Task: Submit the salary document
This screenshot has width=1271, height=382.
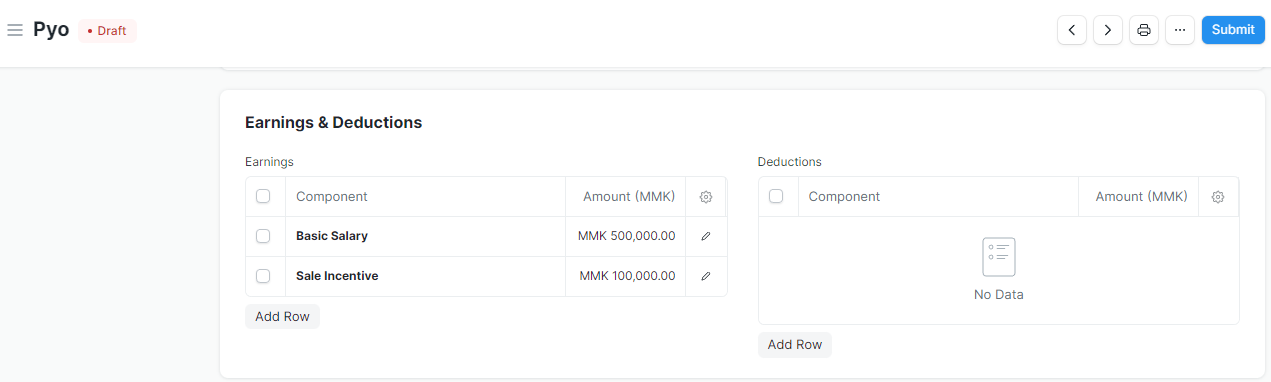Action: tap(1233, 30)
